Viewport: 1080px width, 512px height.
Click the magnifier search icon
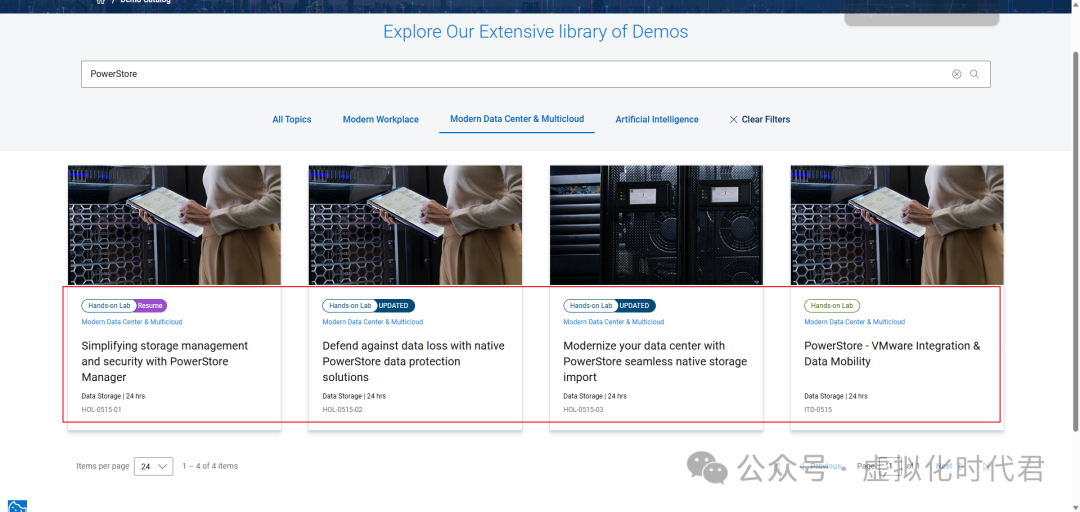pyautogui.click(x=975, y=74)
